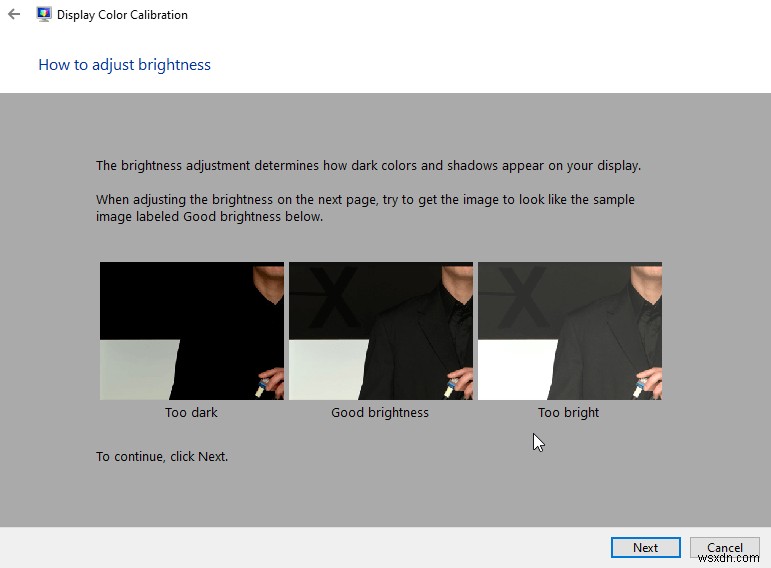Select the Good brightness sample image
This screenshot has height=568, width=771.
point(381,330)
